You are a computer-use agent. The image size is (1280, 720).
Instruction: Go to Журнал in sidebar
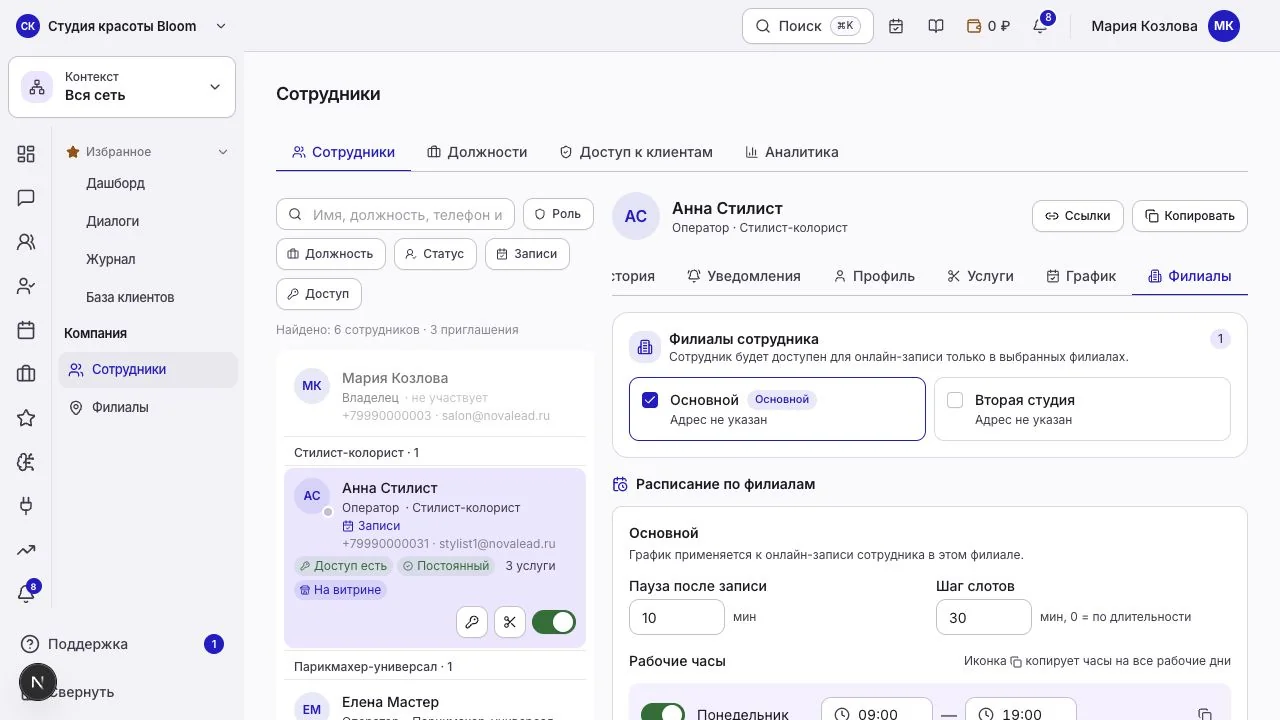coord(110,259)
